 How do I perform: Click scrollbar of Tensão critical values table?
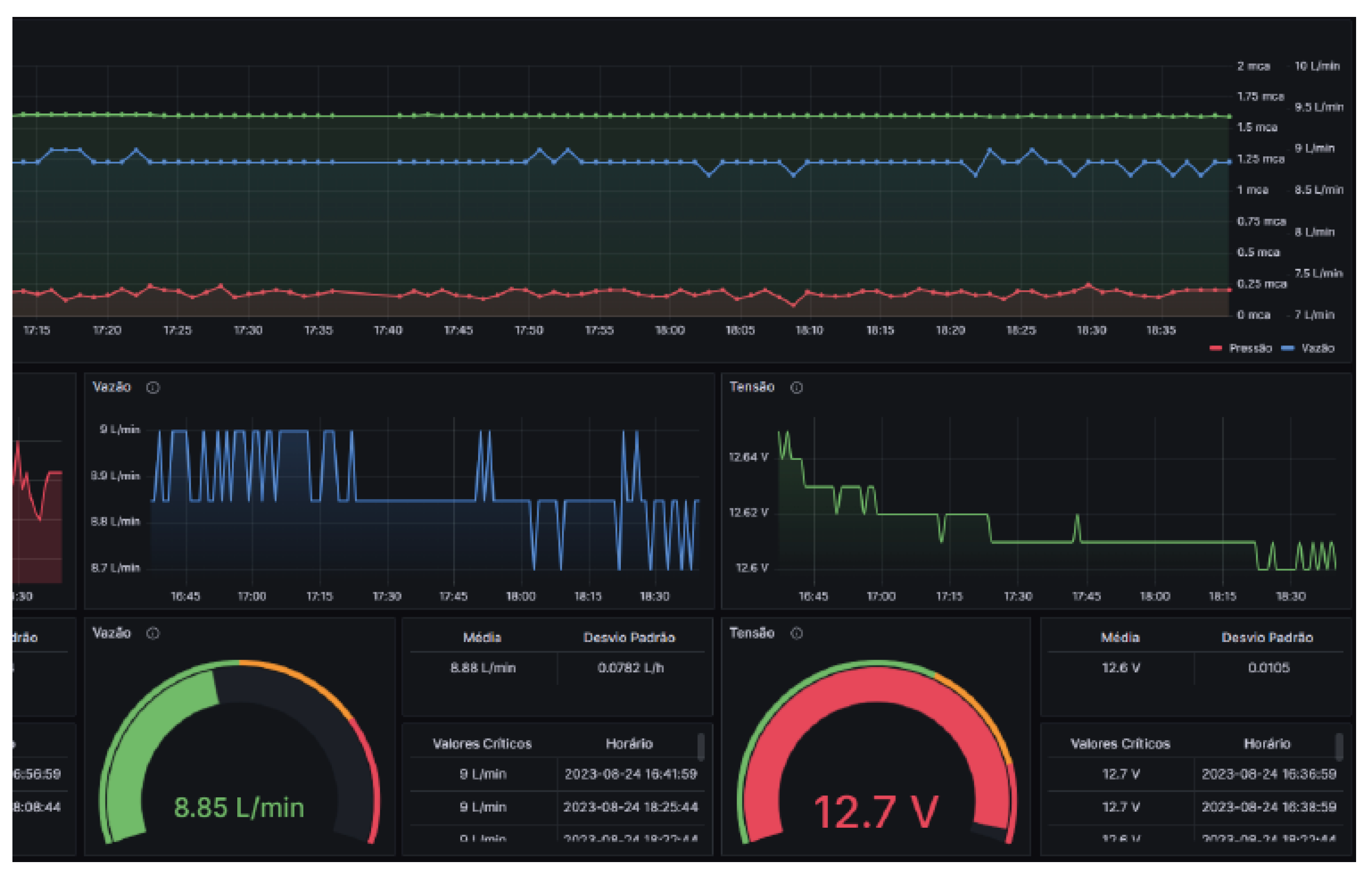pos(1339,747)
